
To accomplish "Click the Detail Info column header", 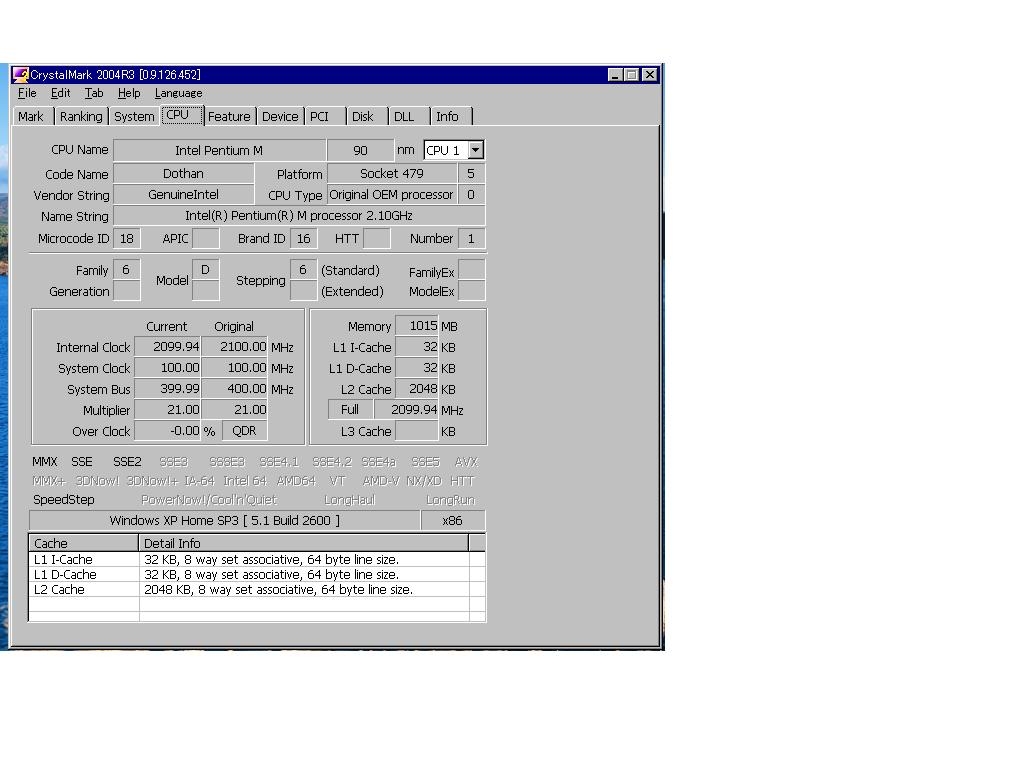I will click(x=304, y=543).
